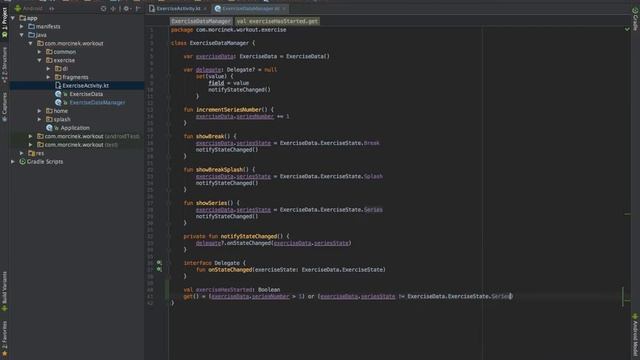Image resolution: width=640 pixels, height=360 pixels.
Task: Expand the res folder
Action: click(x=22, y=153)
